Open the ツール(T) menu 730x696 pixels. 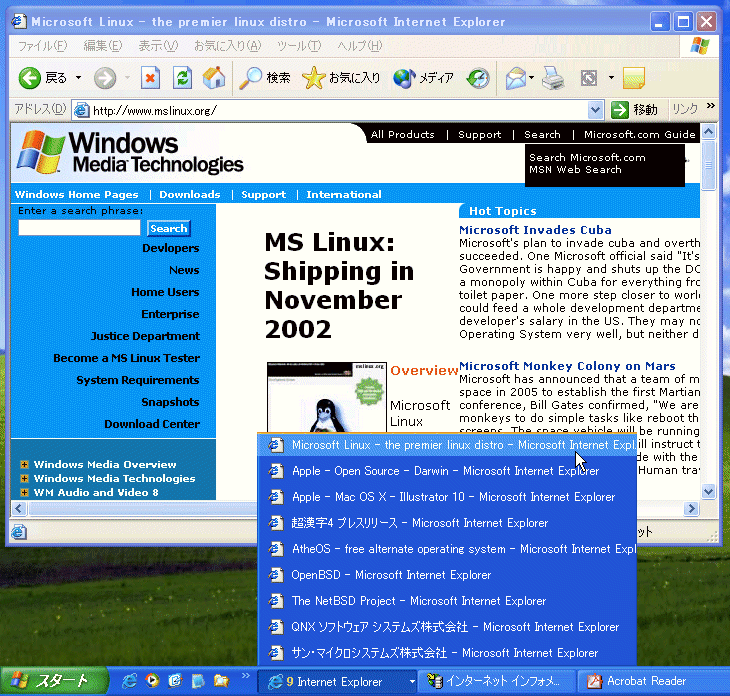tap(299, 46)
